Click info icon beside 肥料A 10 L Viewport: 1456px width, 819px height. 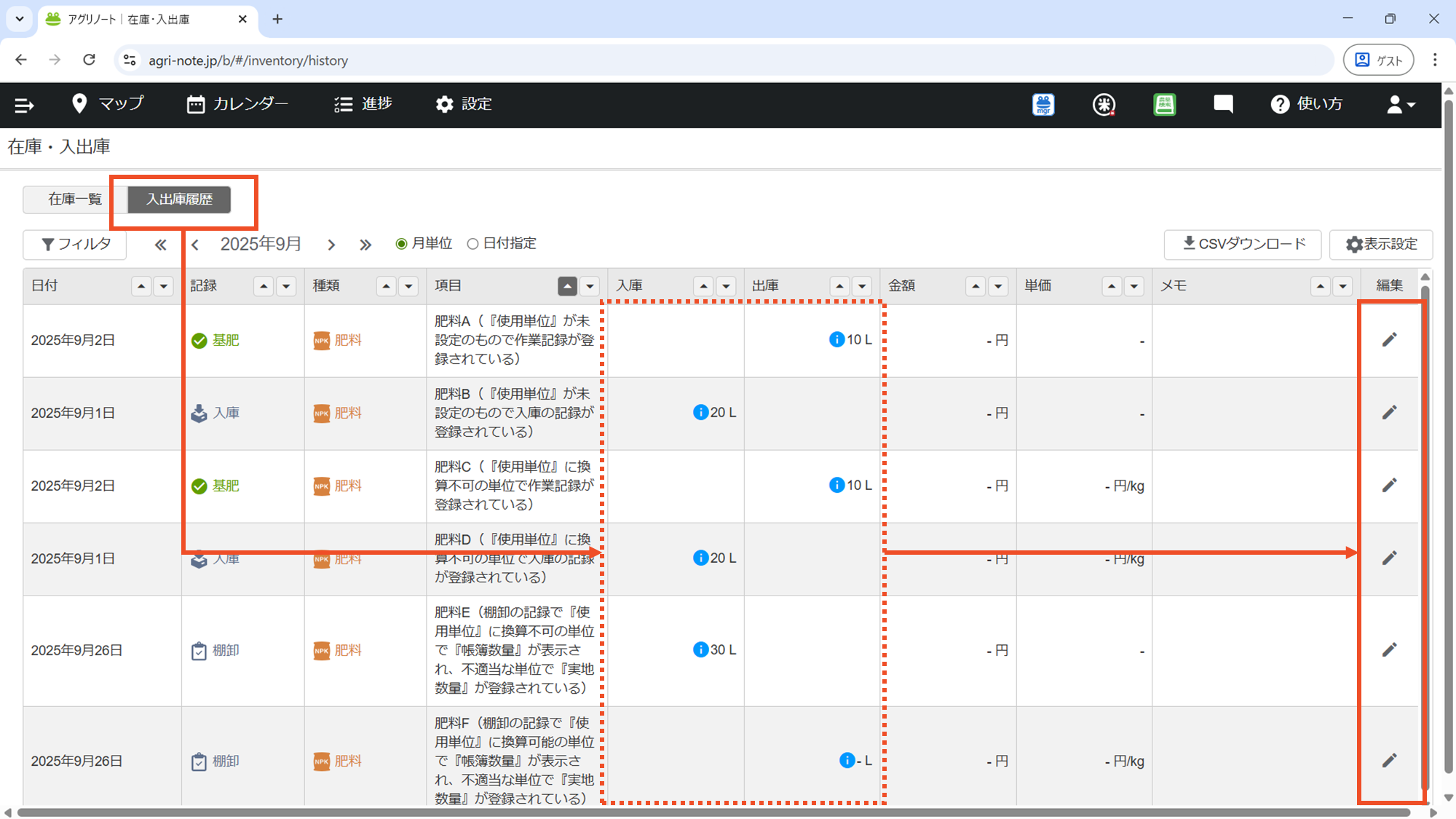point(836,339)
